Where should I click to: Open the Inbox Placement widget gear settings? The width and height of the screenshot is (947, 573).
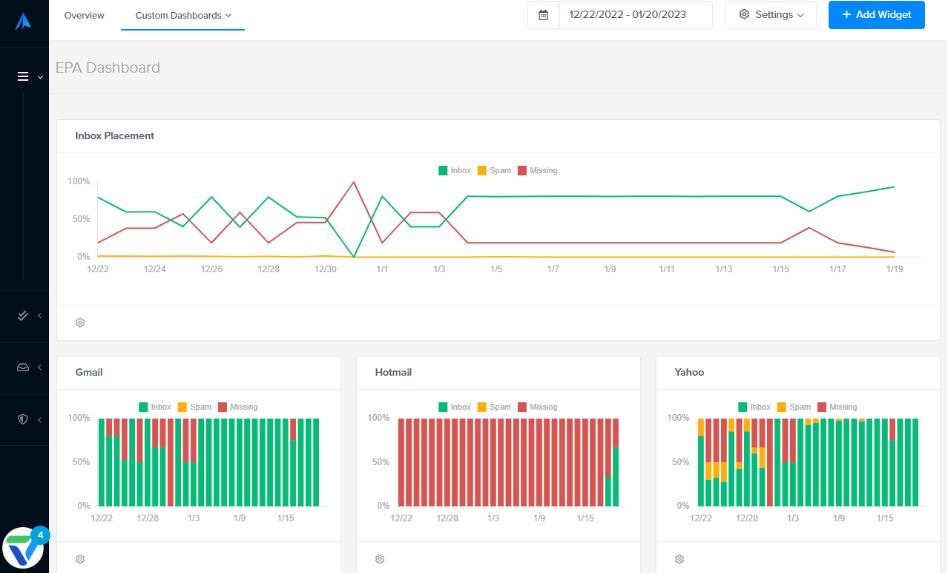80,323
